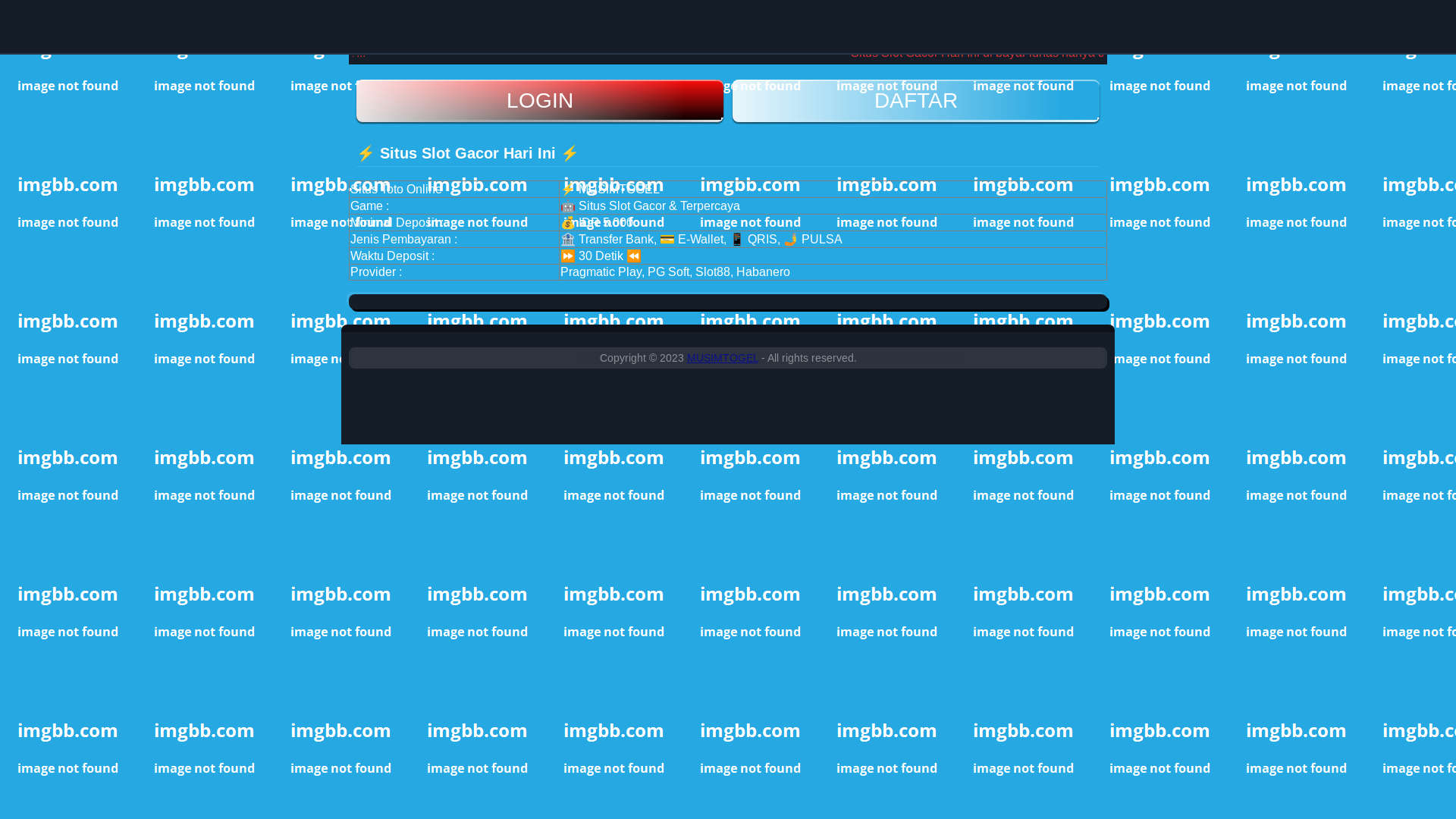
Task: Click the PULSA payment text
Action: (821, 239)
